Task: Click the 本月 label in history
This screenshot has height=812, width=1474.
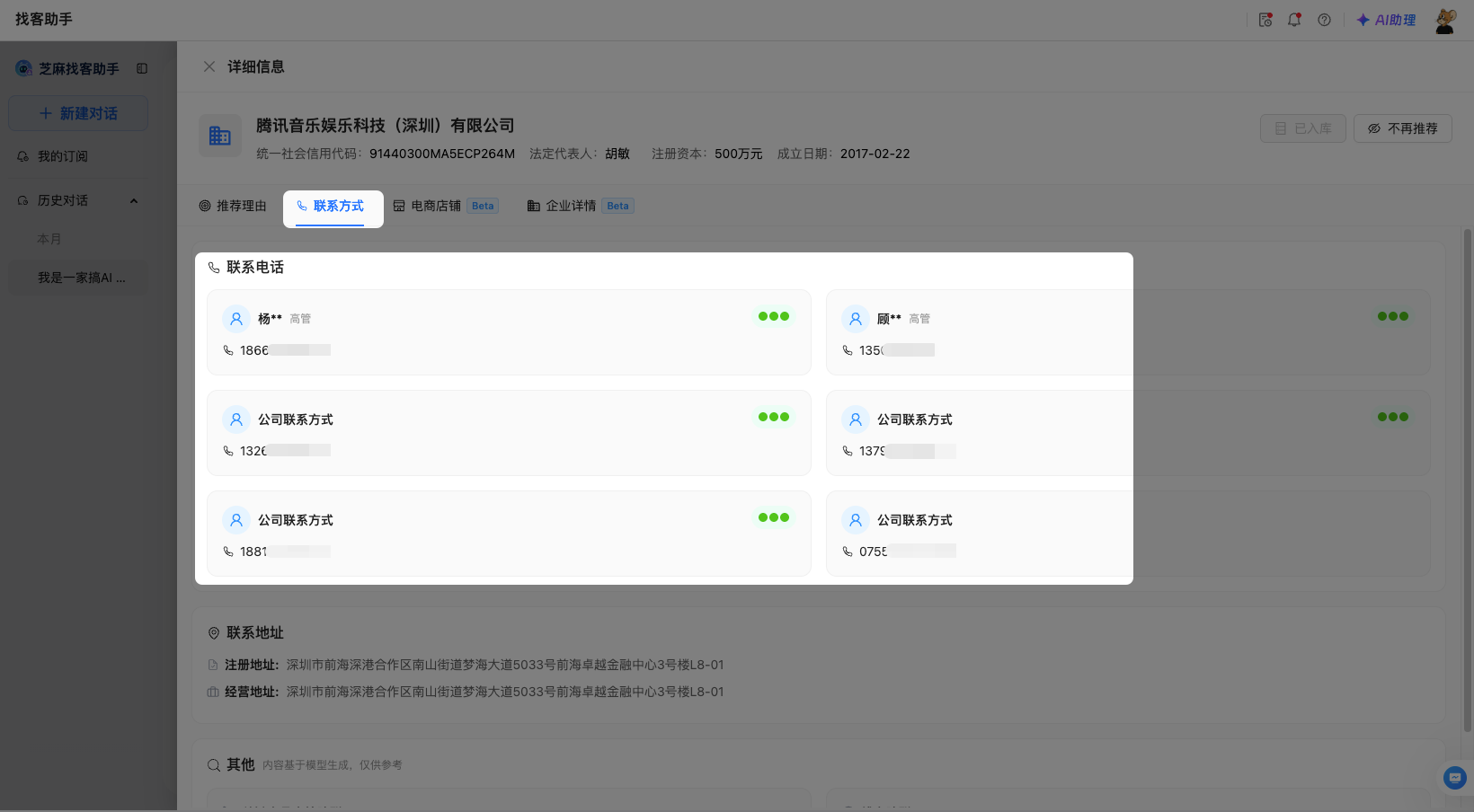Action: pos(49,239)
